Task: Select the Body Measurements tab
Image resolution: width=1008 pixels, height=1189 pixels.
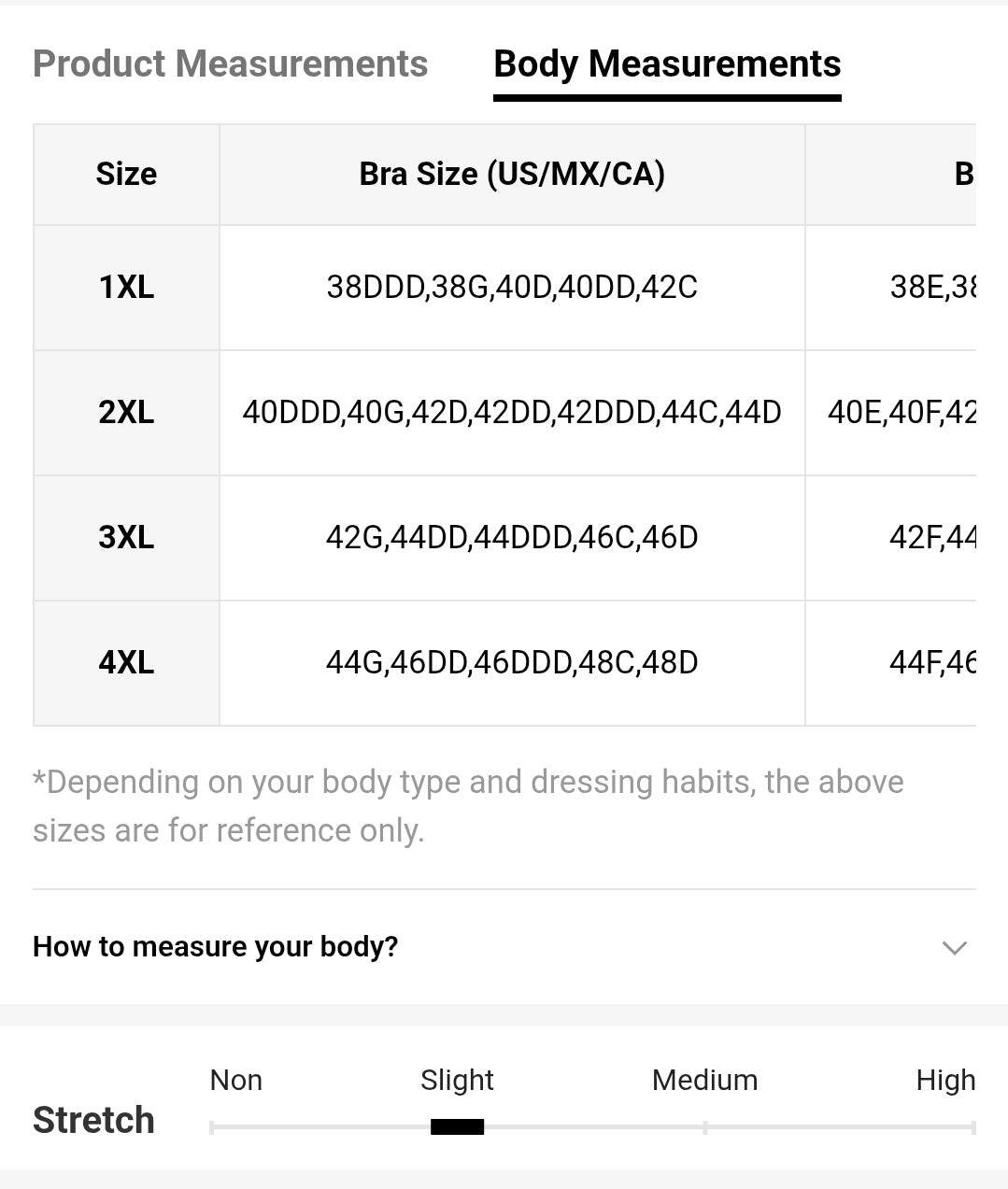Action: [667, 64]
